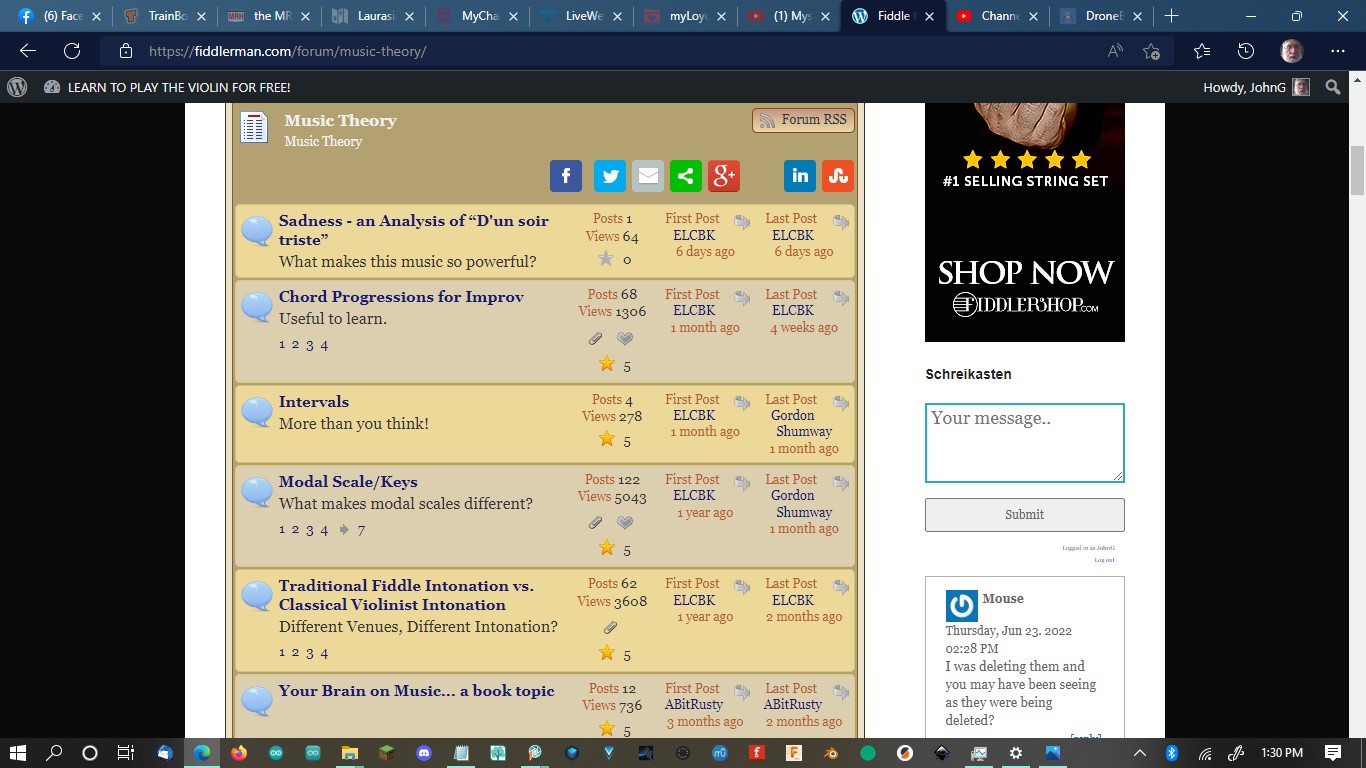Add this page to favorites star
The image size is (1366, 768).
point(1152,51)
